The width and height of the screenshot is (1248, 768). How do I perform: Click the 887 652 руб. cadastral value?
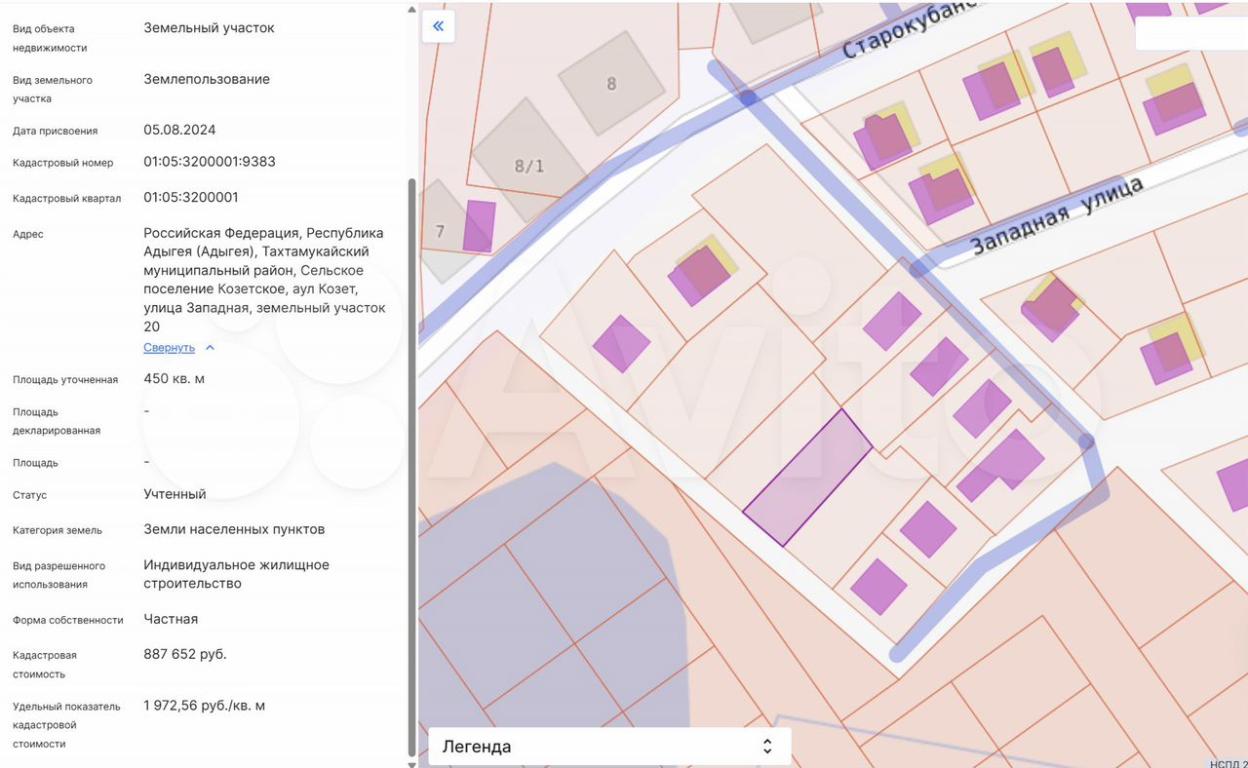185,654
